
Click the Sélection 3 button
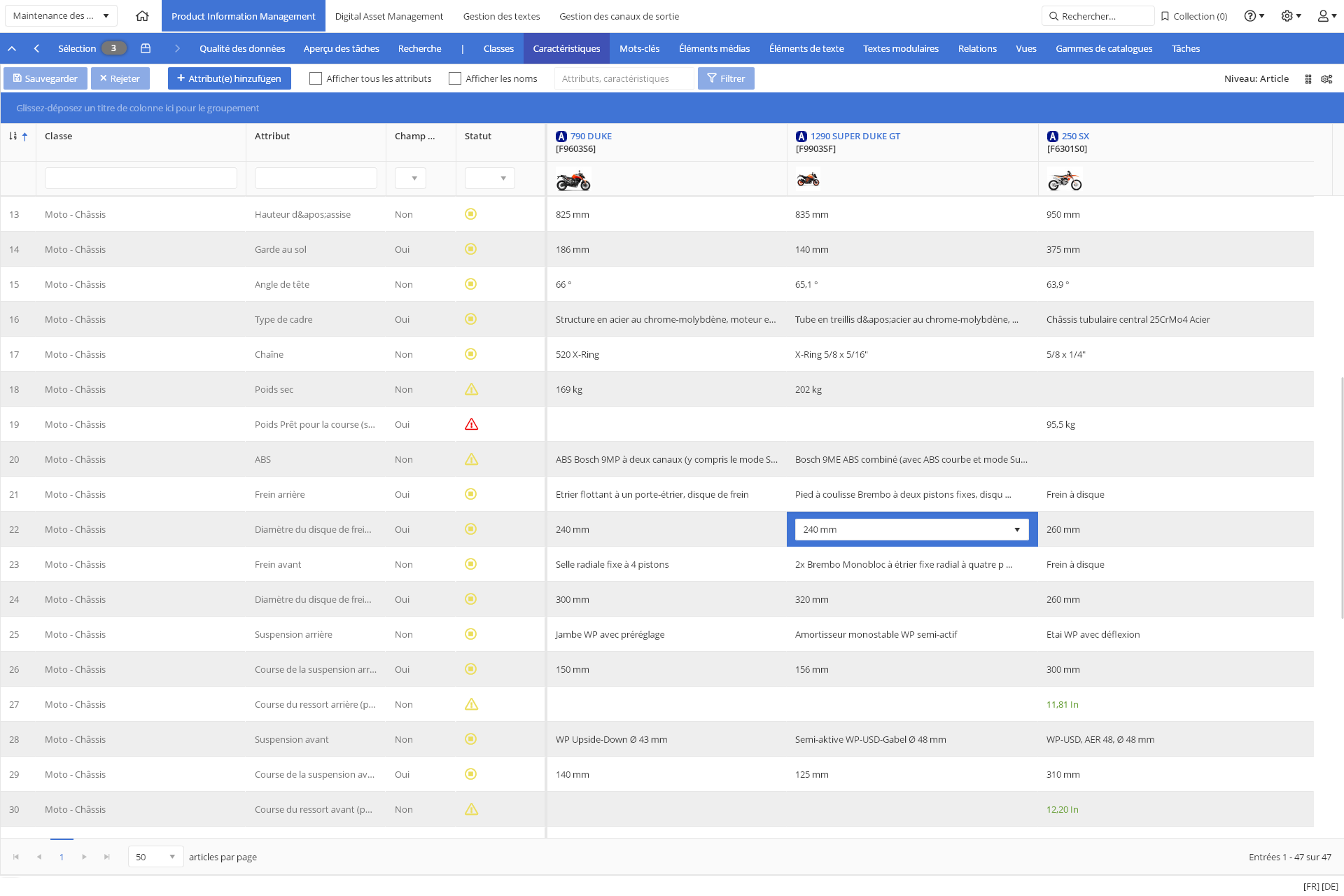[92, 48]
